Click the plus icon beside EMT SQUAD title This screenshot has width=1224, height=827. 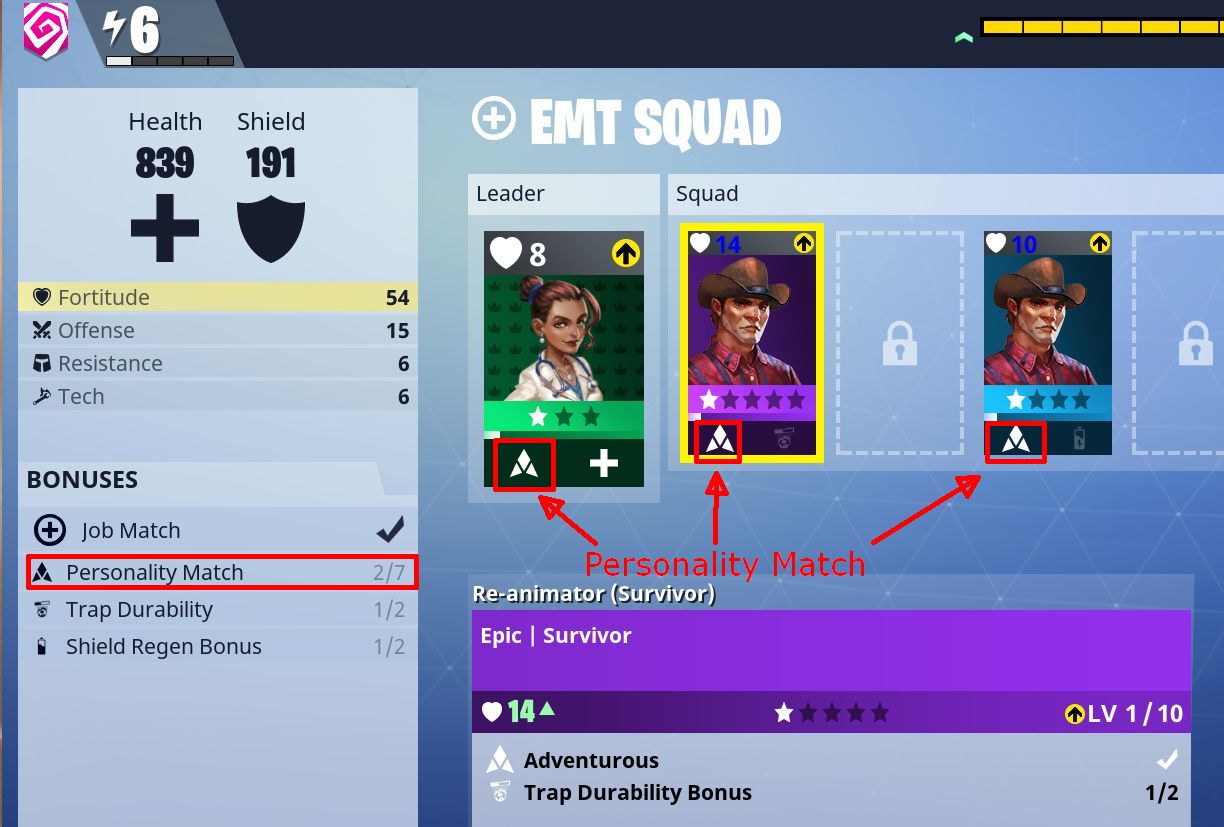coord(493,120)
